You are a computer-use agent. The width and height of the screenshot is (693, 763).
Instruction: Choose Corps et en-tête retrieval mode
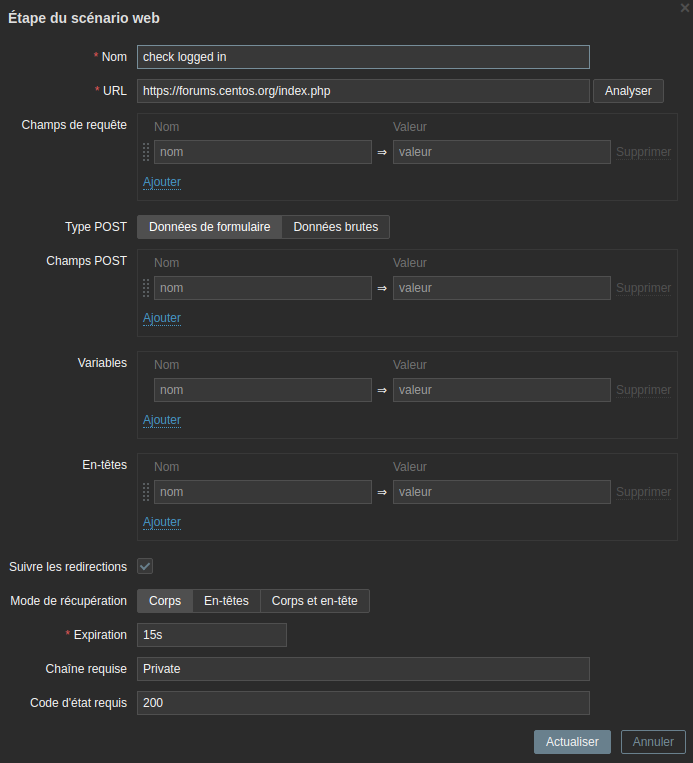[315, 601]
